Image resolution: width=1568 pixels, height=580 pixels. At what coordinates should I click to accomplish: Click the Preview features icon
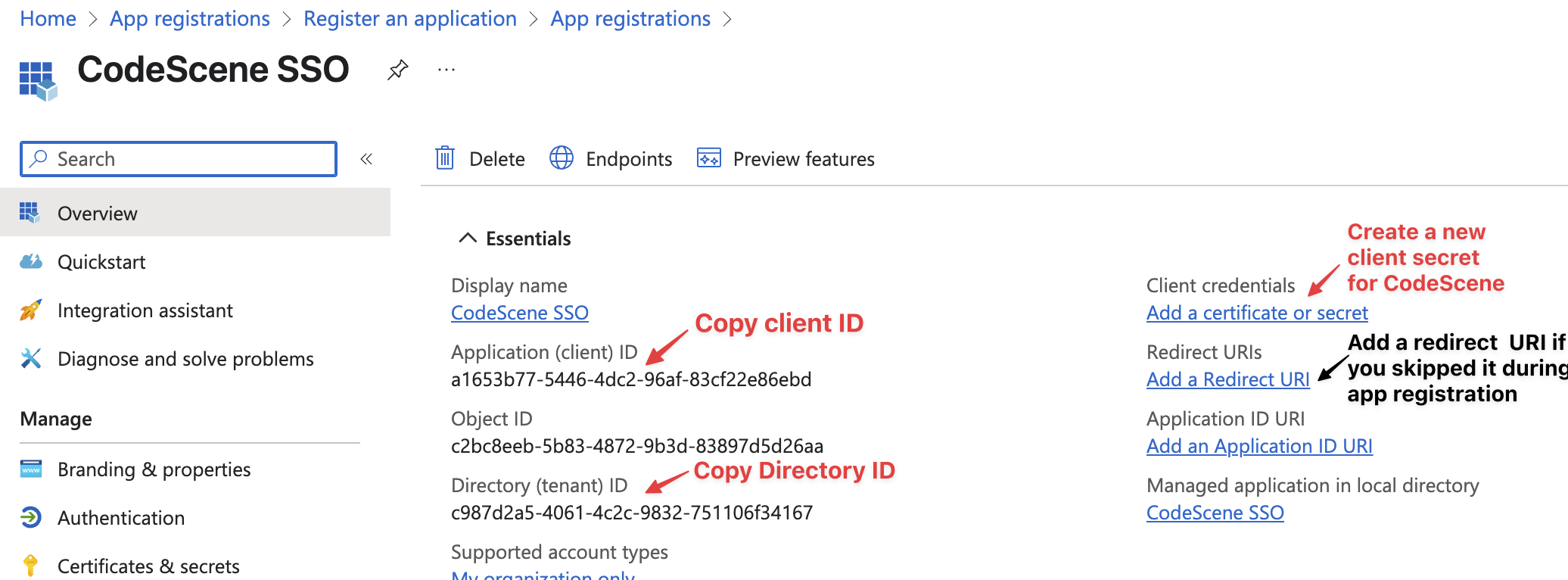[709, 158]
